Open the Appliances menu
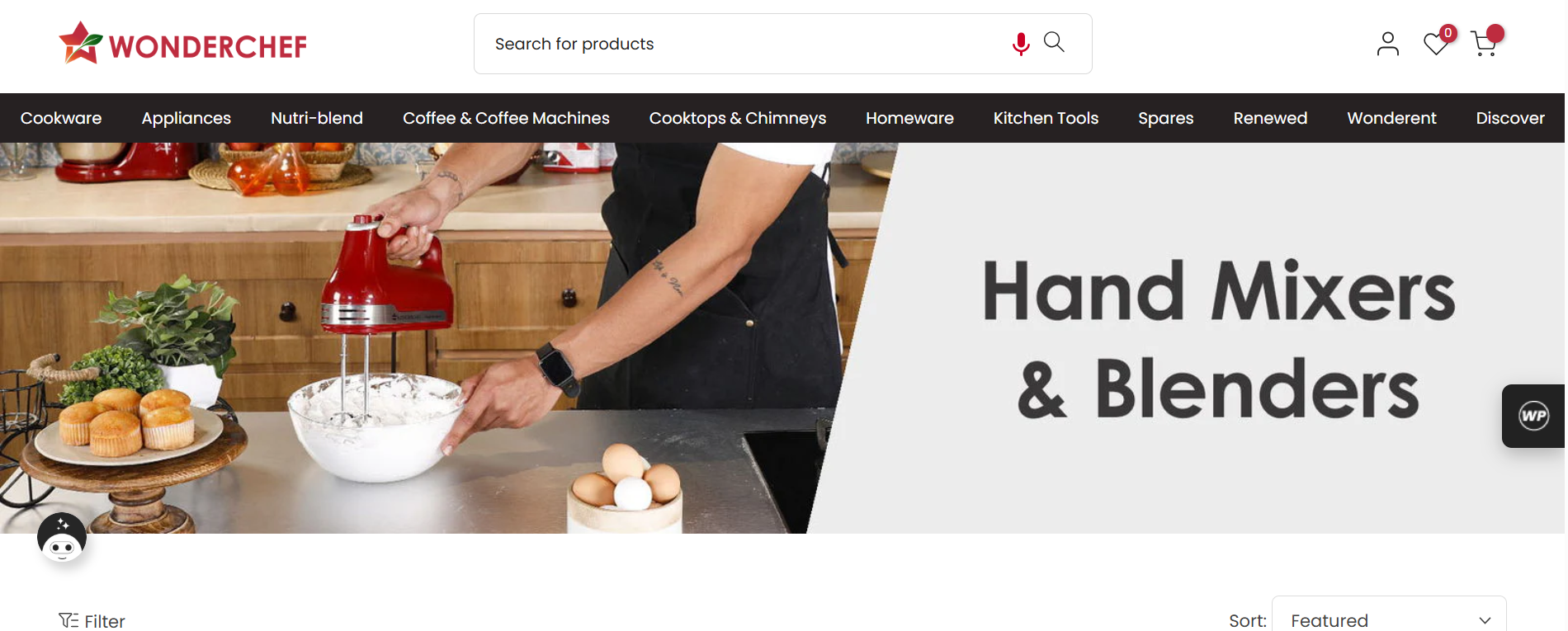This screenshot has width=1568, height=631. pos(187,118)
